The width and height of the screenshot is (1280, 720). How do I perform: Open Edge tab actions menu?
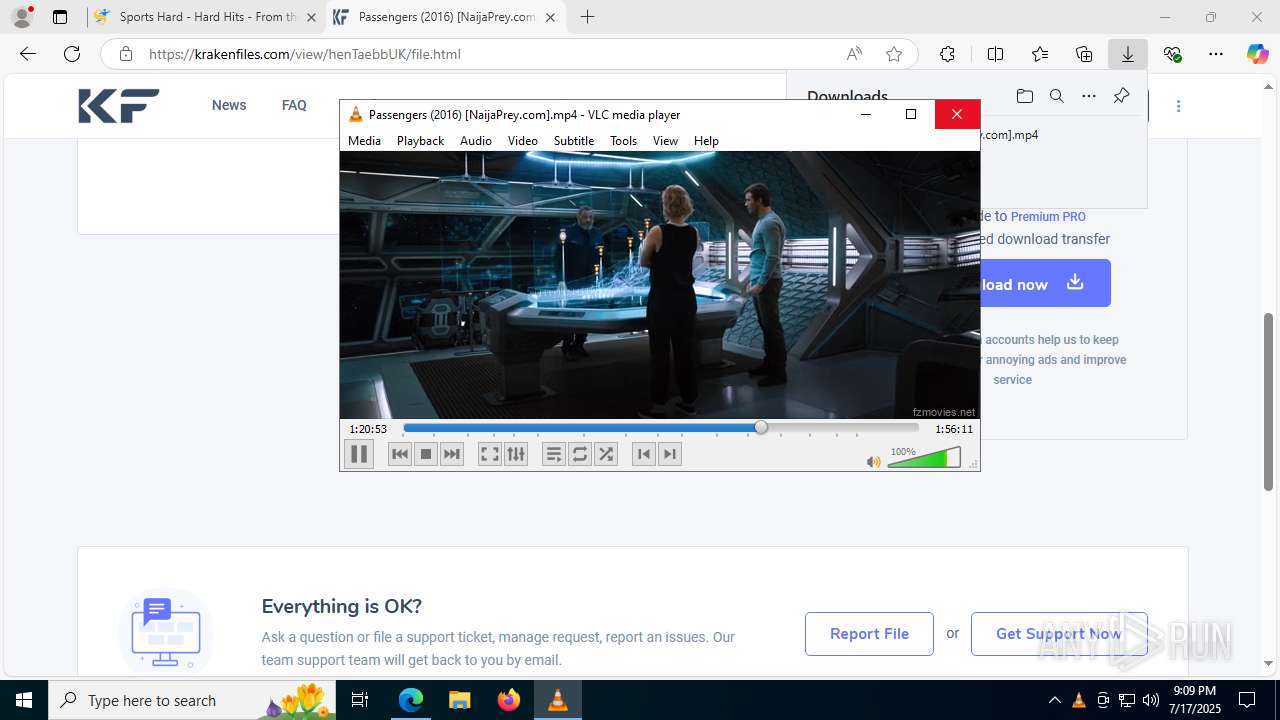click(60, 17)
